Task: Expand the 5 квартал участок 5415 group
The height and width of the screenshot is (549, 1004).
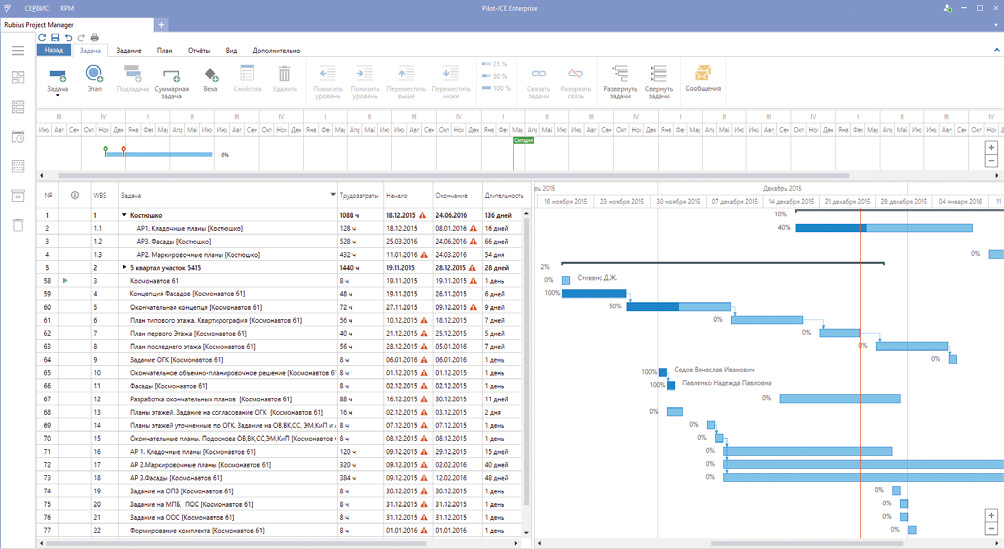Action: [x=124, y=268]
